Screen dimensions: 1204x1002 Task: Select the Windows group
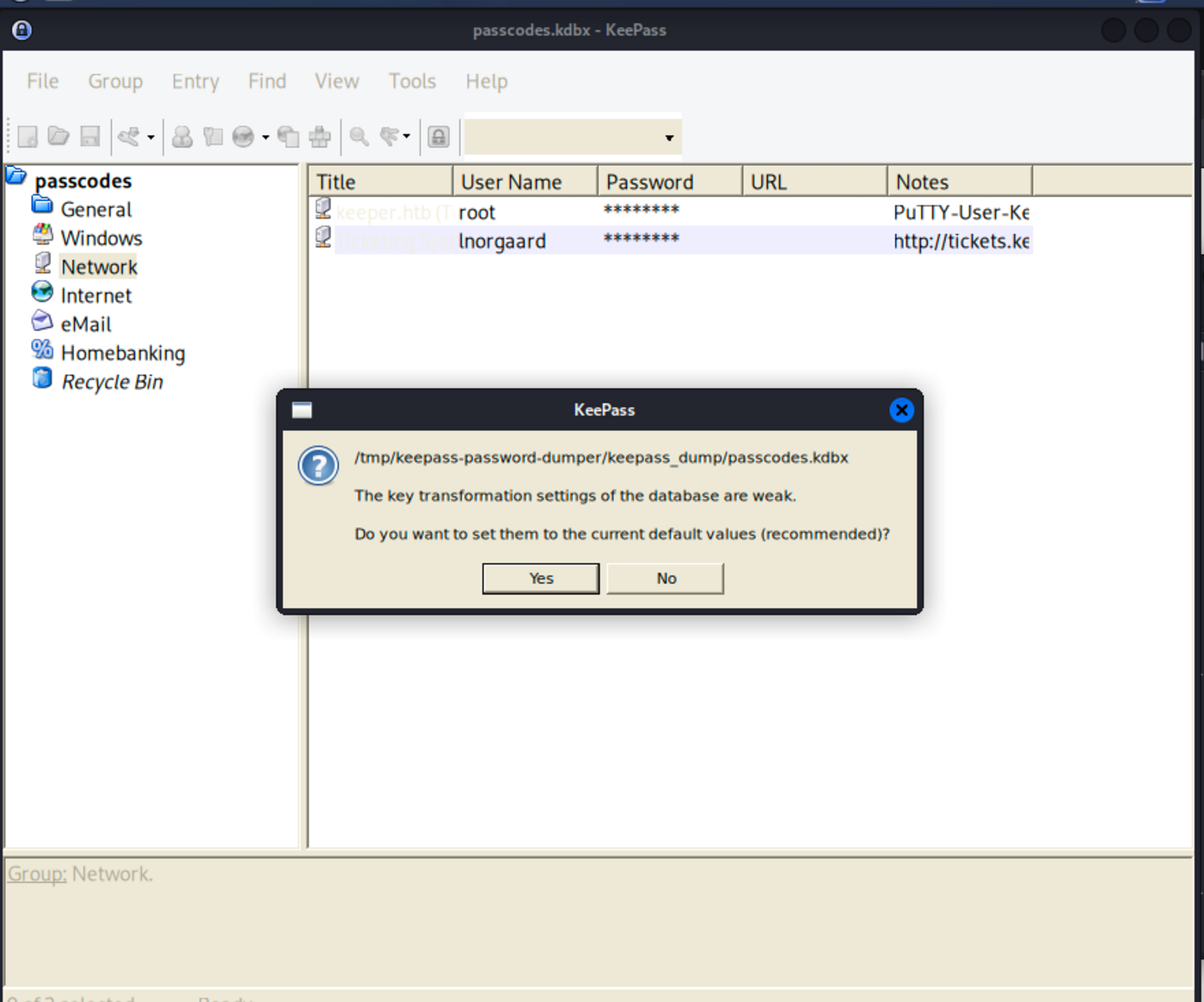coord(101,238)
